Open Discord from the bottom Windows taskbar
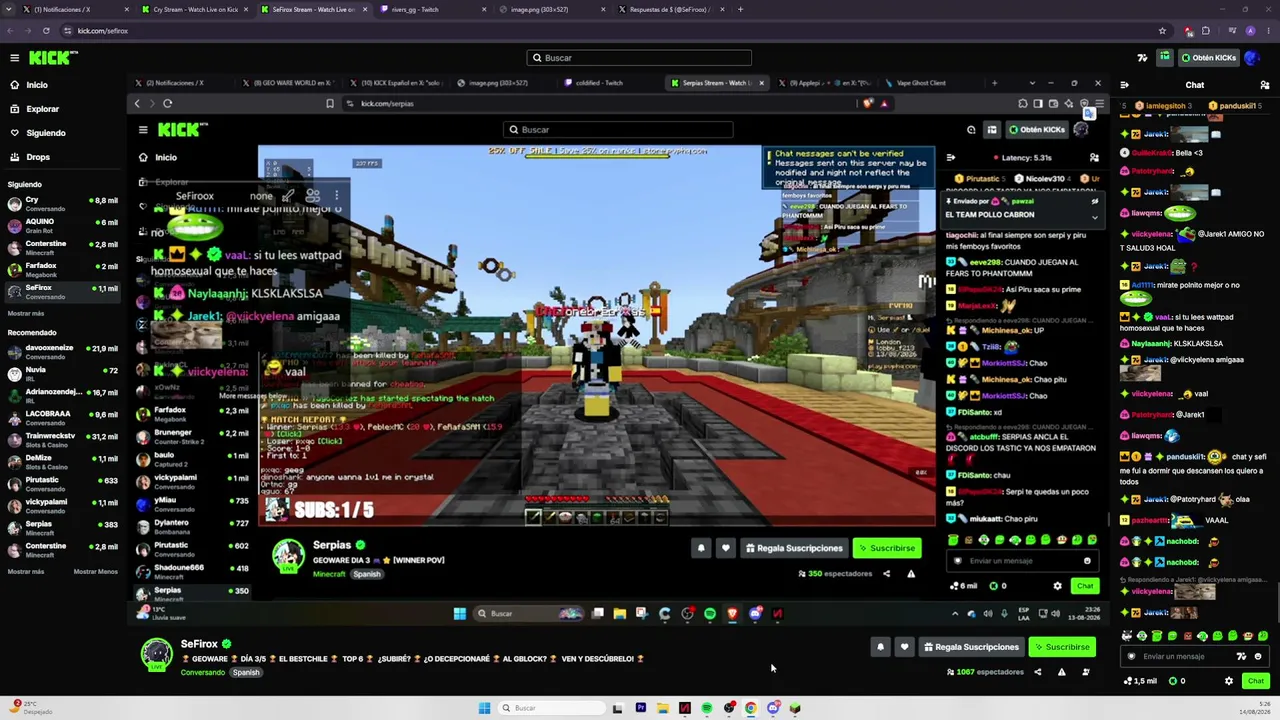This screenshot has width=1280, height=720. click(773, 708)
